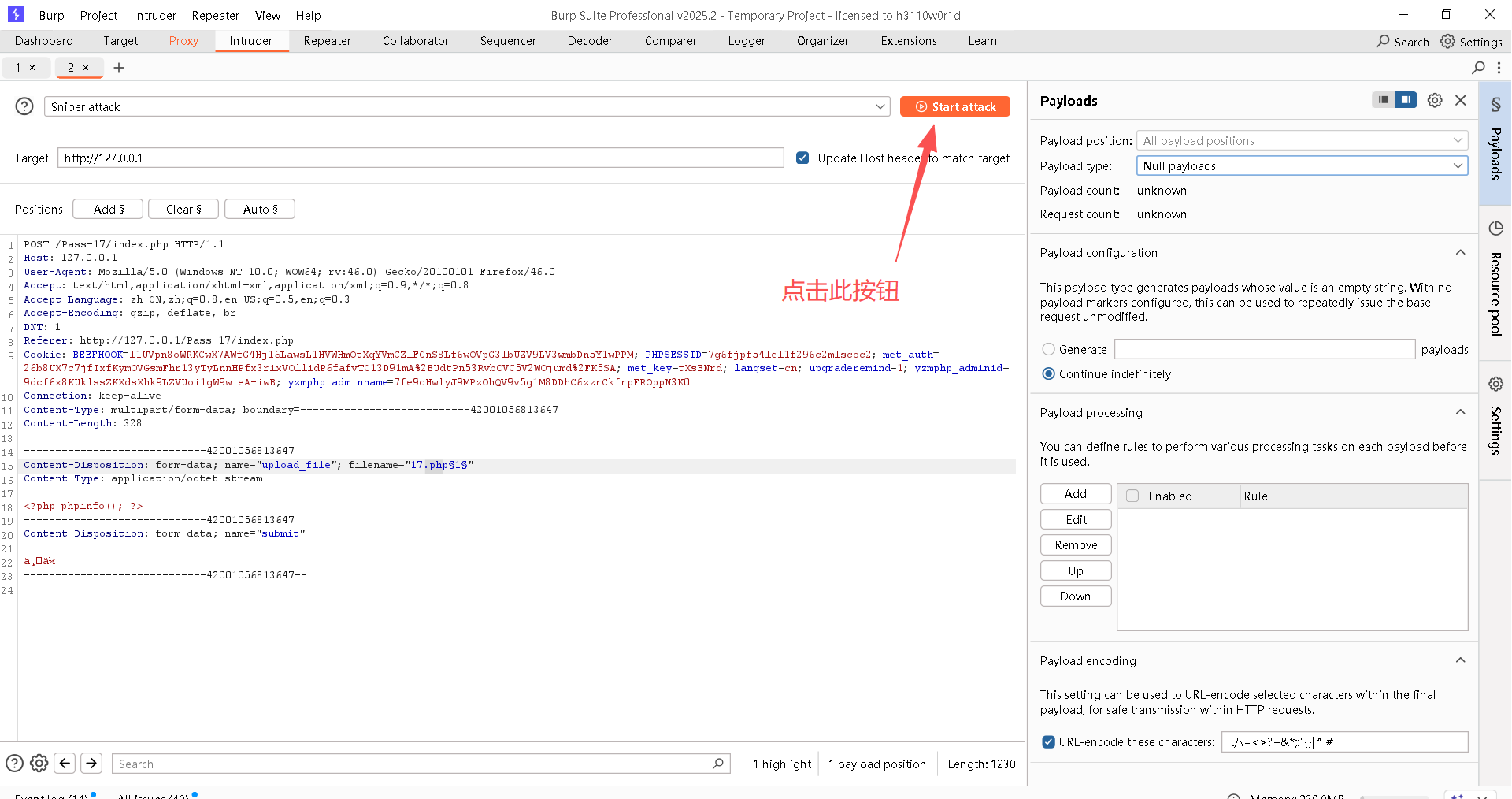Select the Payloads sidebar icon
1512x799 pixels.
pyautogui.click(x=1495, y=105)
